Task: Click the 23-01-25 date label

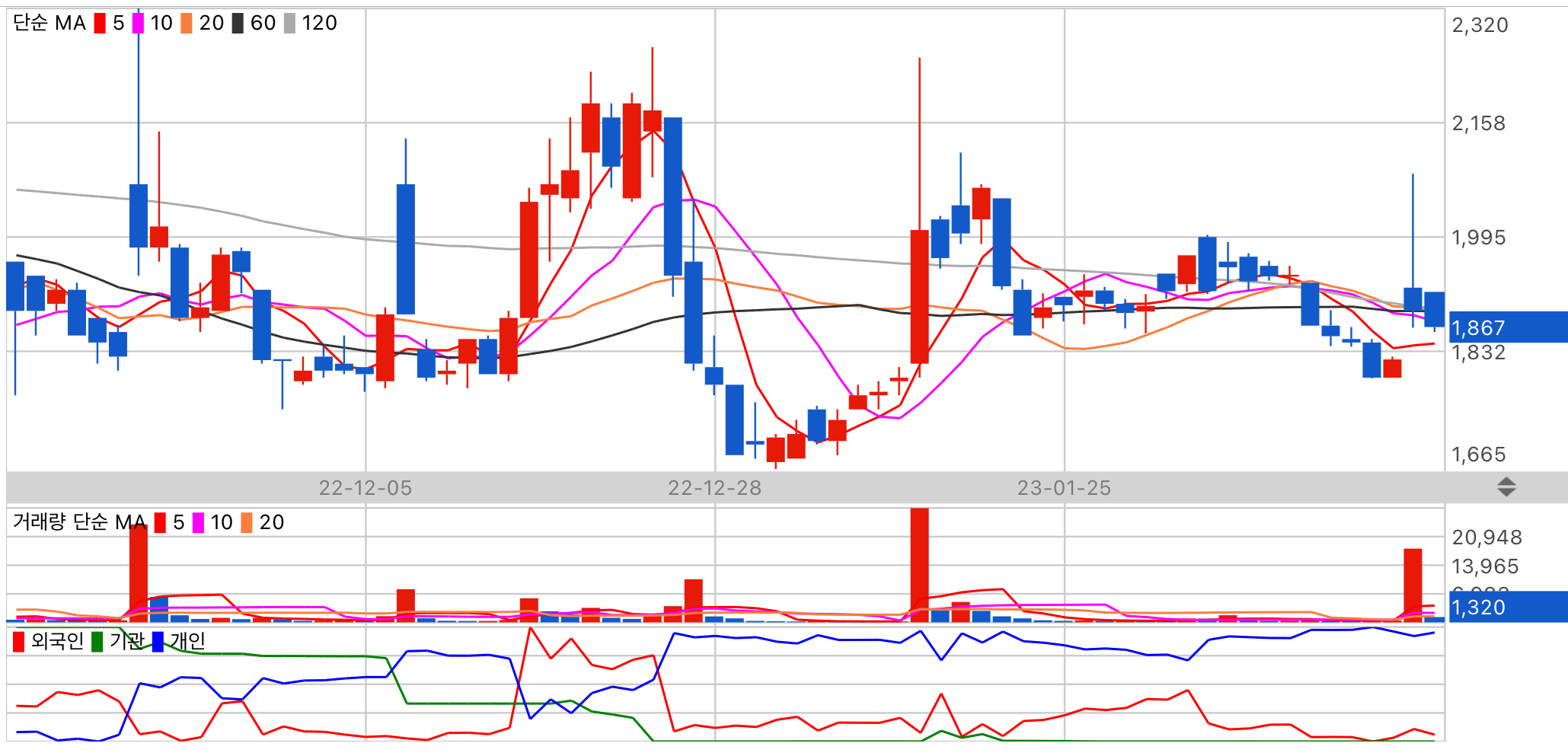Action: 1065,488
